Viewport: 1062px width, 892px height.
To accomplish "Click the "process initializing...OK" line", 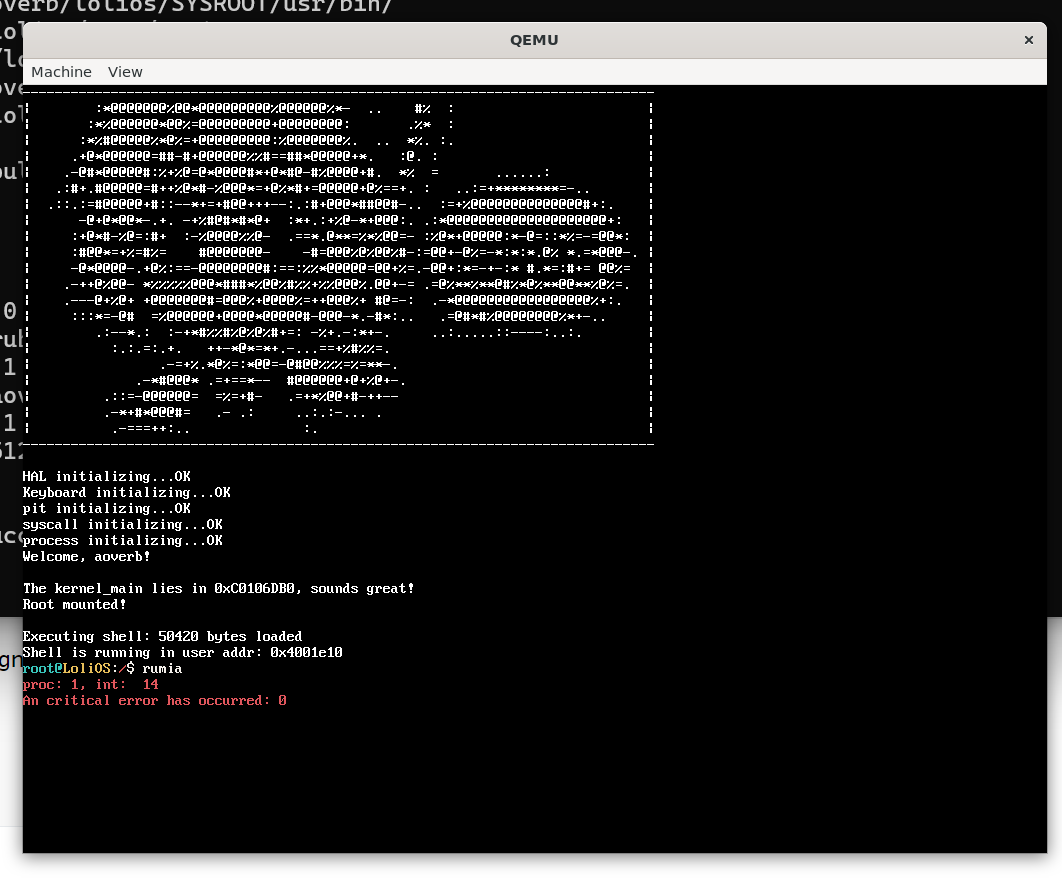I will [x=122, y=541].
